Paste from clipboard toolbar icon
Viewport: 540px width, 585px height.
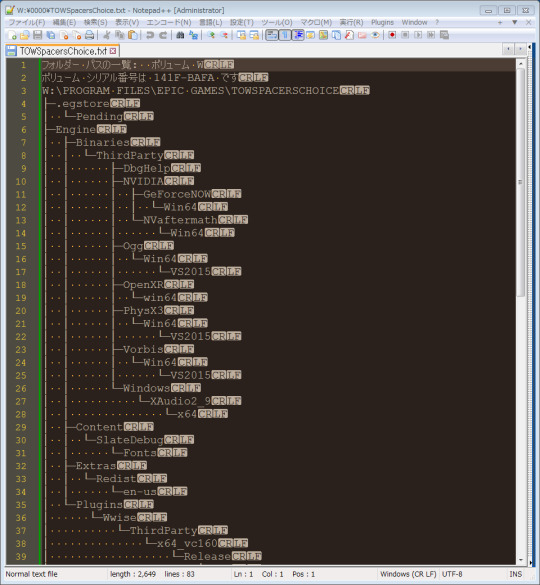click(x=132, y=35)
